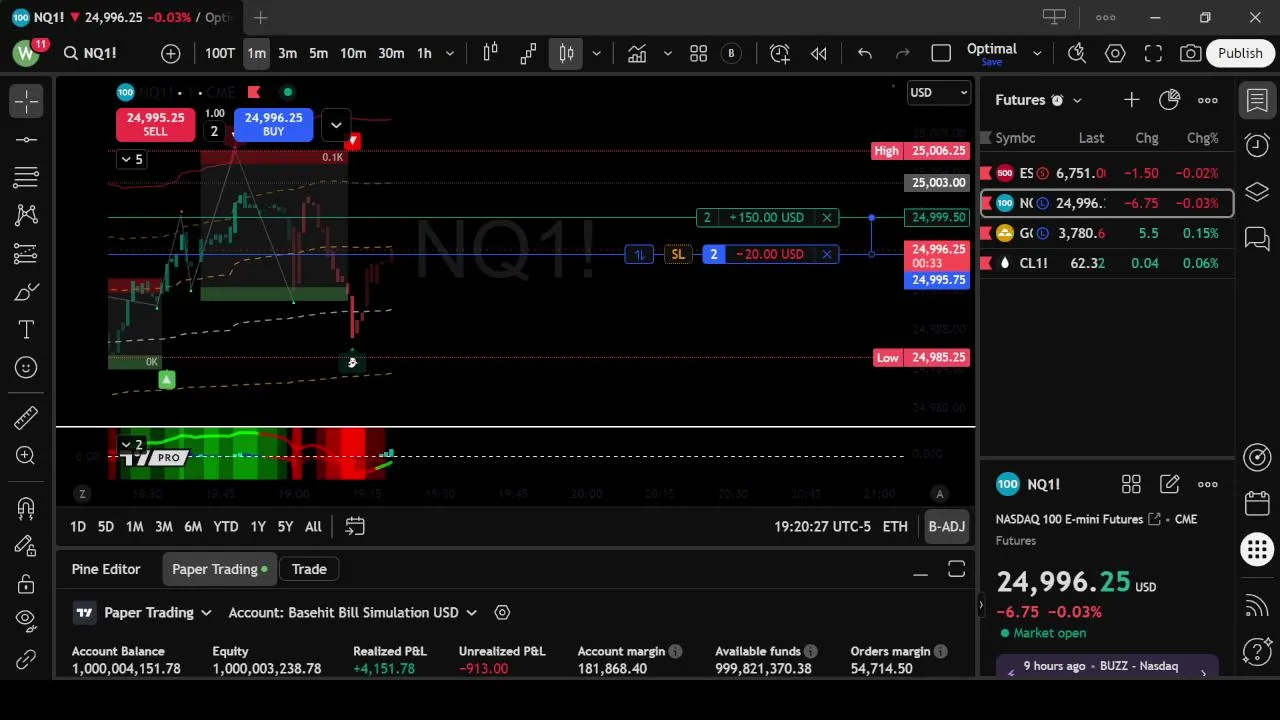The width and height of the screenshot is (1280, 720).
Task: Open chats panel in right sidebar
Action: pyautogui.click(x=1257, y=238)
